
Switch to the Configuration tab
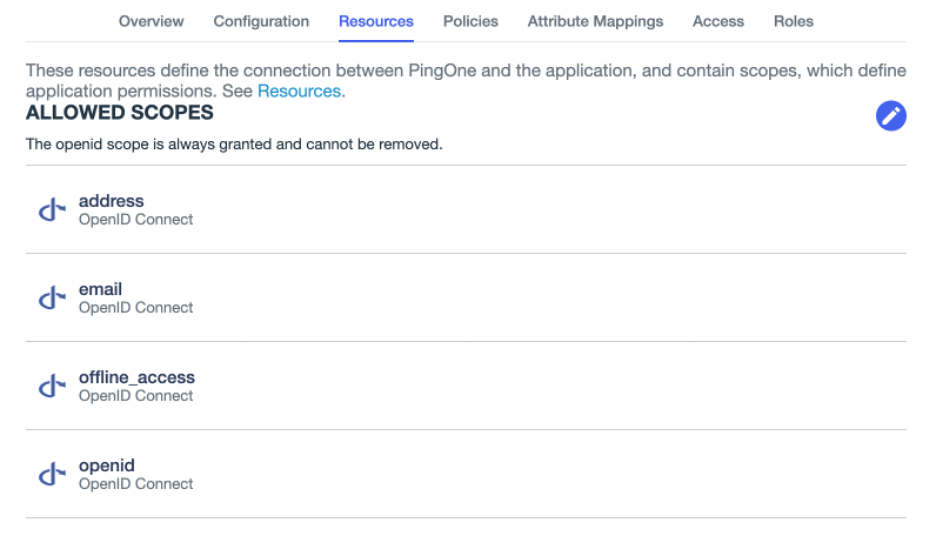coord(261,21)
